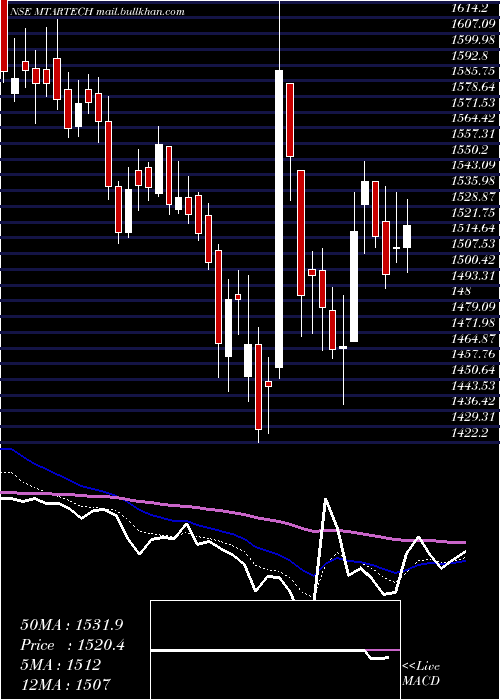Select the 1557.31 price label
Viewport: 500px width, 700px height.
point(473,134)
